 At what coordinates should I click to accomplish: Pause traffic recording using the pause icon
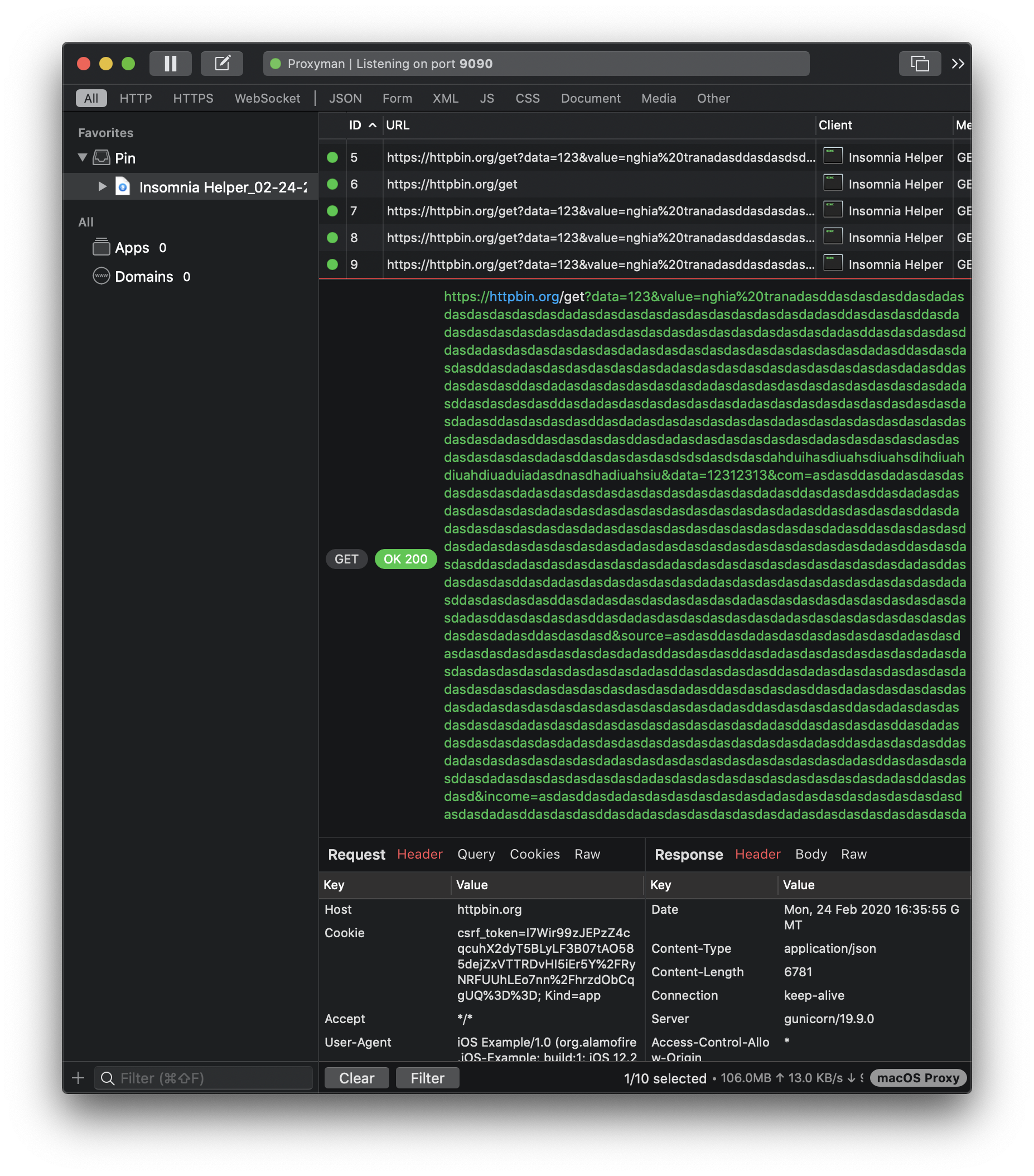click(170, 63)
